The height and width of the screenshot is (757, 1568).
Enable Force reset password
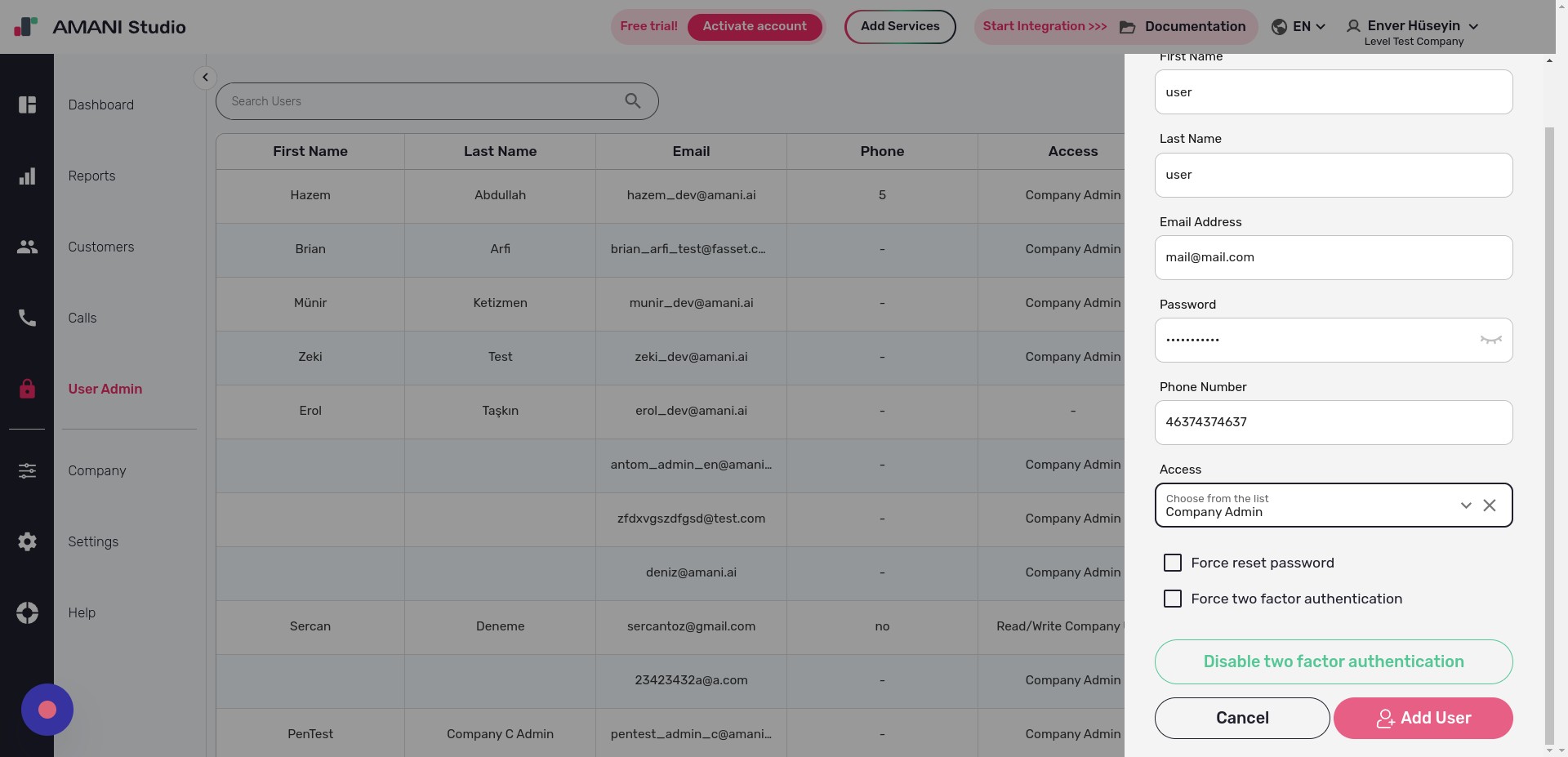(x=1174, y=563)
